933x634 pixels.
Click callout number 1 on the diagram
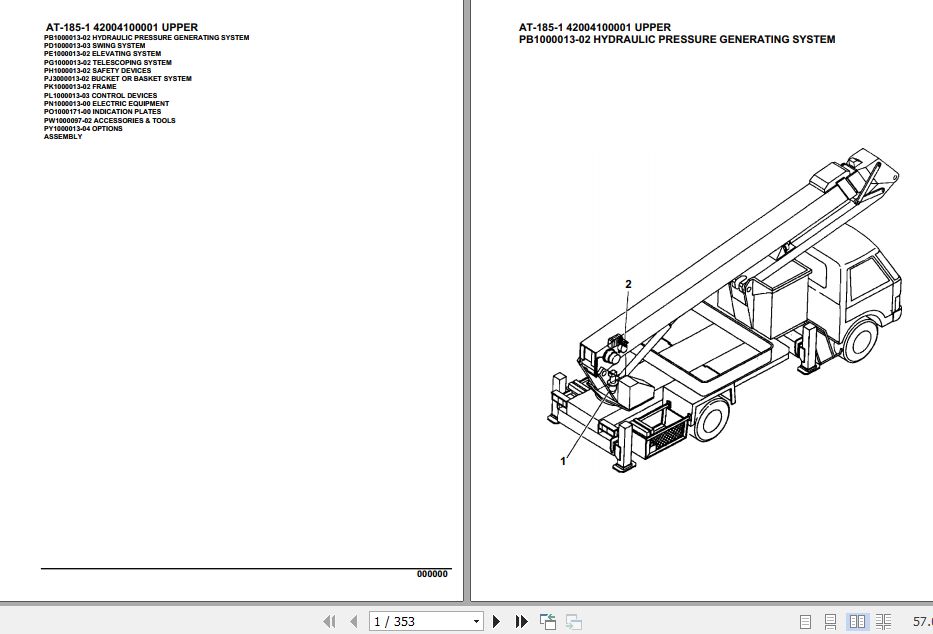pos(562,462)
